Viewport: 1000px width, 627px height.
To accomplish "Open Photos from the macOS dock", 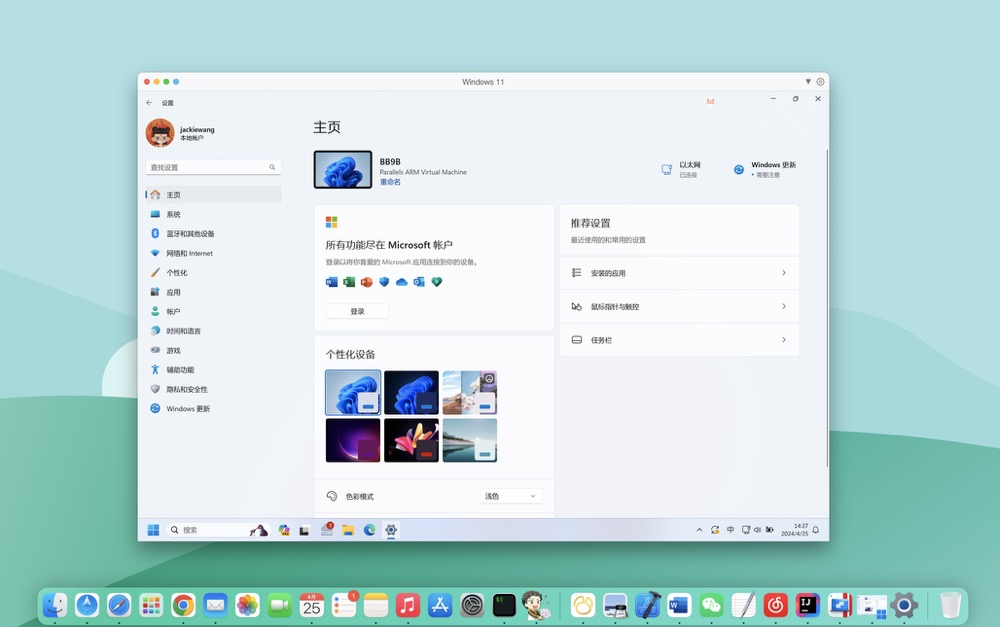I will [x=247, y=605].
